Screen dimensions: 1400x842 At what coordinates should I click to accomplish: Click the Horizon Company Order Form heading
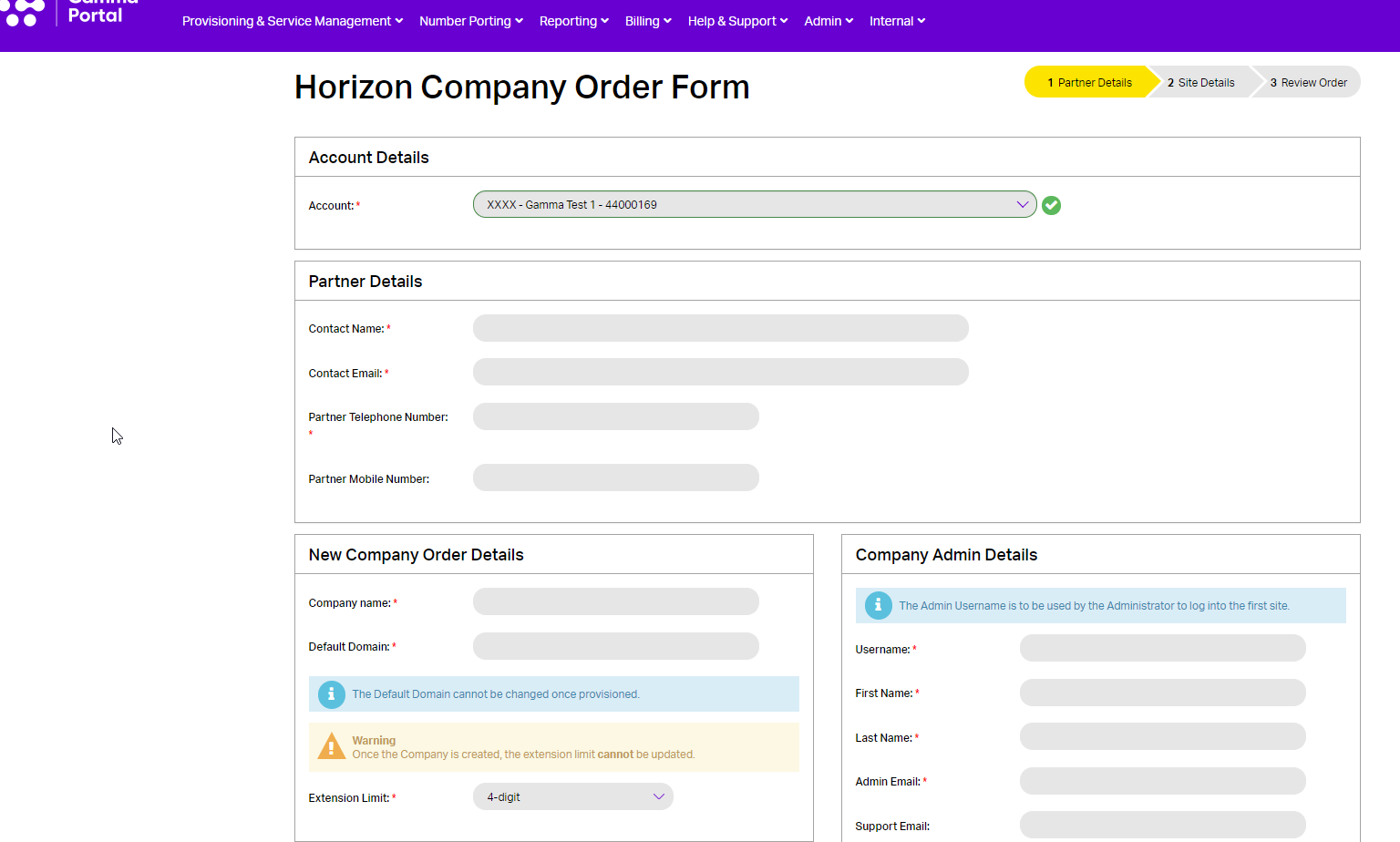pos(522,87)
